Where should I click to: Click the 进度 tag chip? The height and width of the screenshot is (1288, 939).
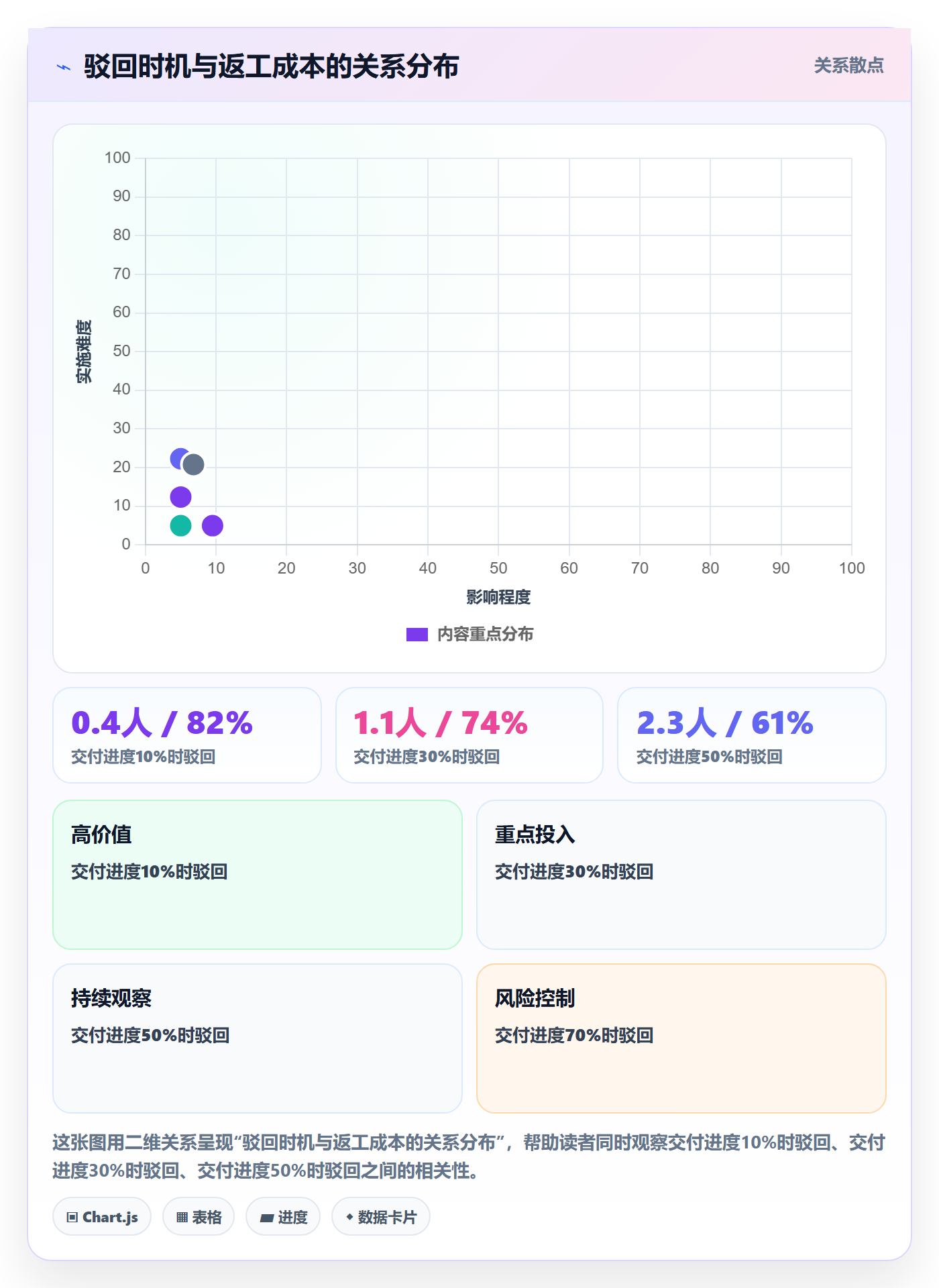pyautogui.click(x=283, y=1217)
